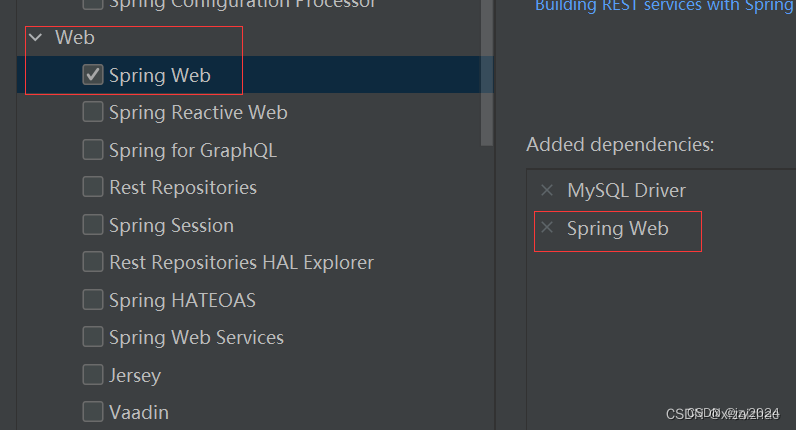796x430 pixels.
Task: Enable Spring Web Services checkbox
Action: pyautogui.click(x=93, y=337)
